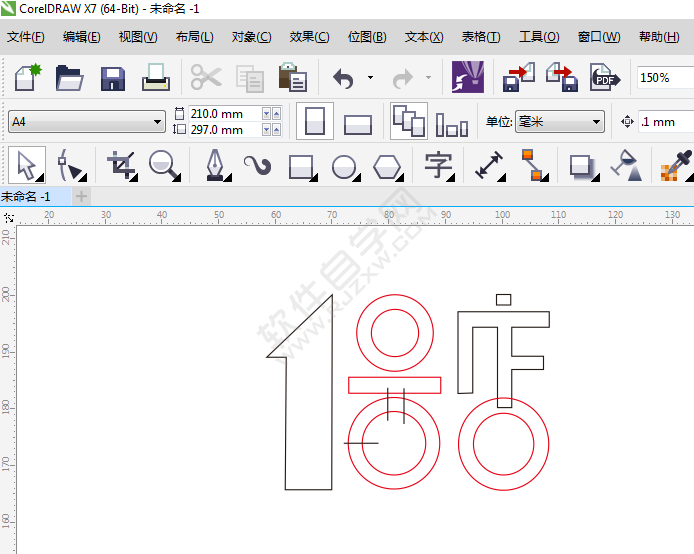Image resolution: width=694 pixels, height=554 pixels.
Task: Select the Text tool
Action: click(438, 165)
